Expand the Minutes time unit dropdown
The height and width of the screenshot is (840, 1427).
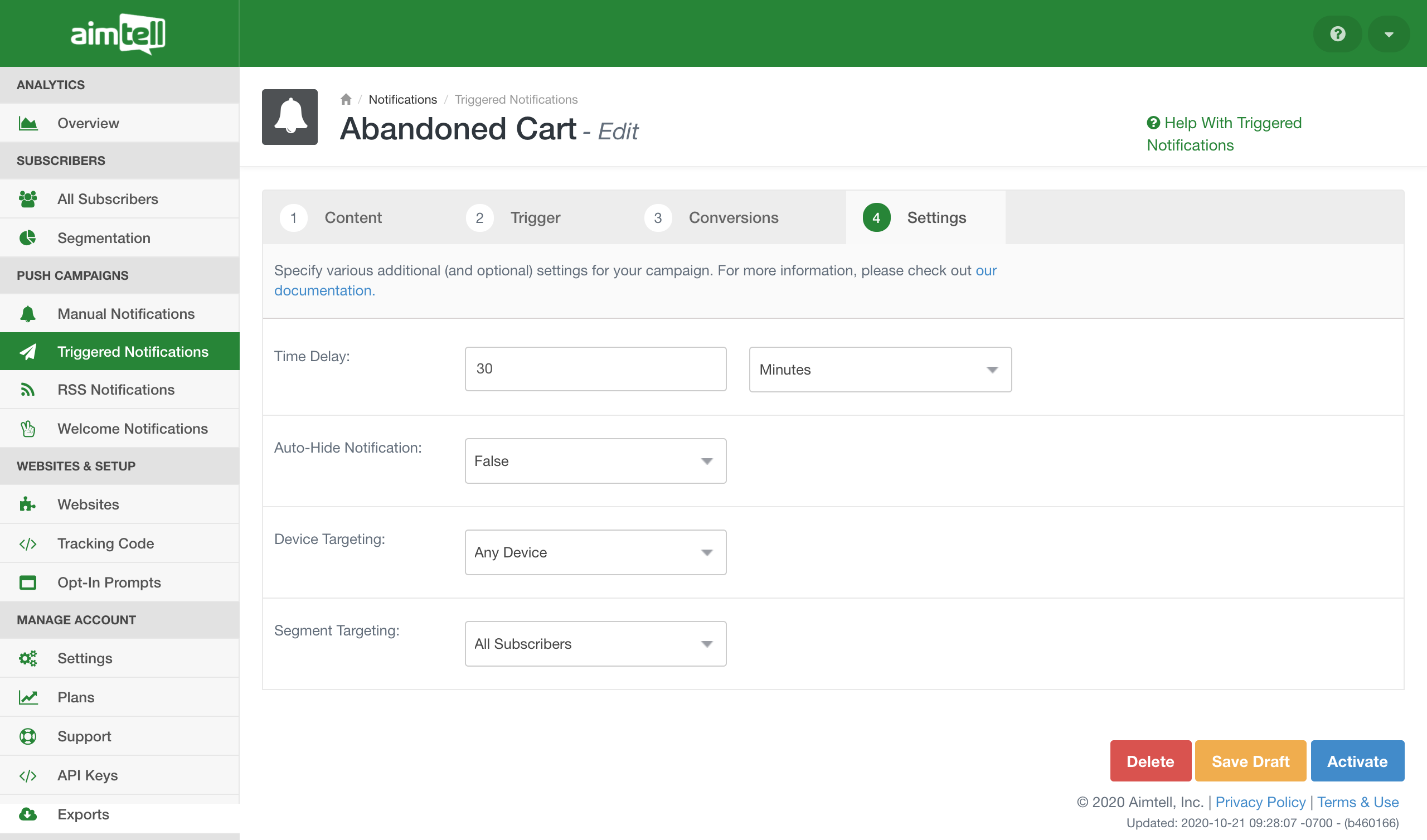point(880,370)
